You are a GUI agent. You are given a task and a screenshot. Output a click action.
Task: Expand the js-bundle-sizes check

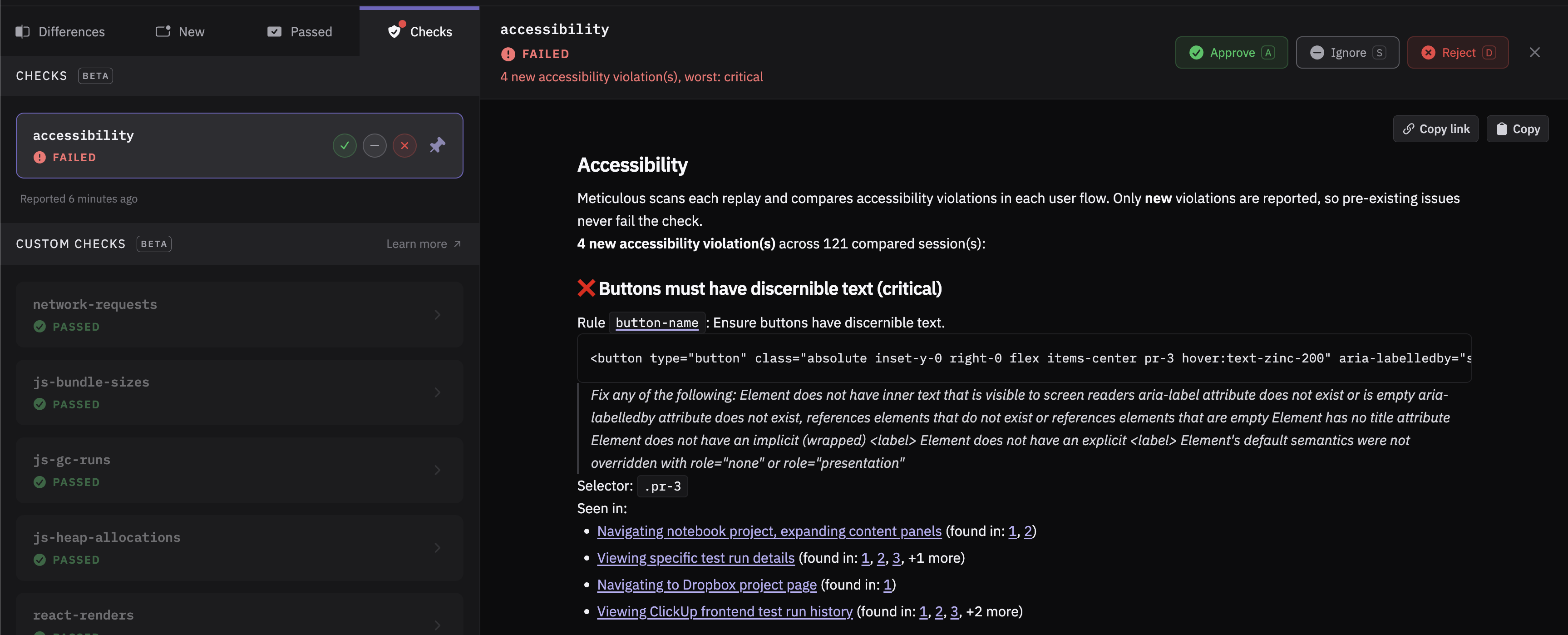tap(239, 393)
